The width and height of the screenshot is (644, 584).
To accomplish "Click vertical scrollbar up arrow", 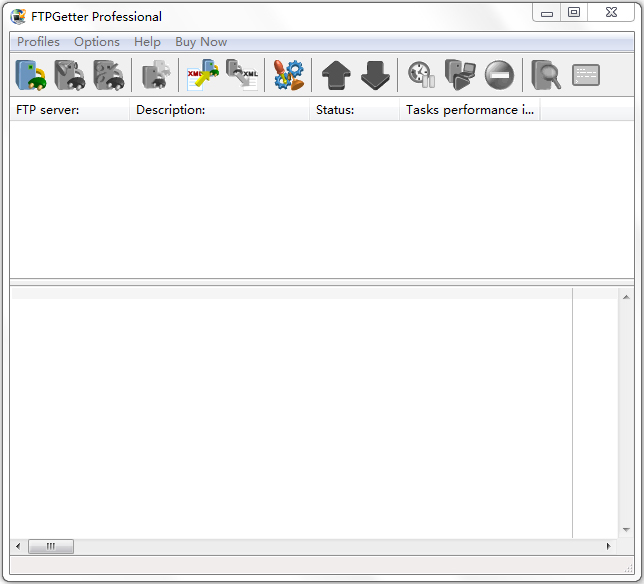I will 626,297.
